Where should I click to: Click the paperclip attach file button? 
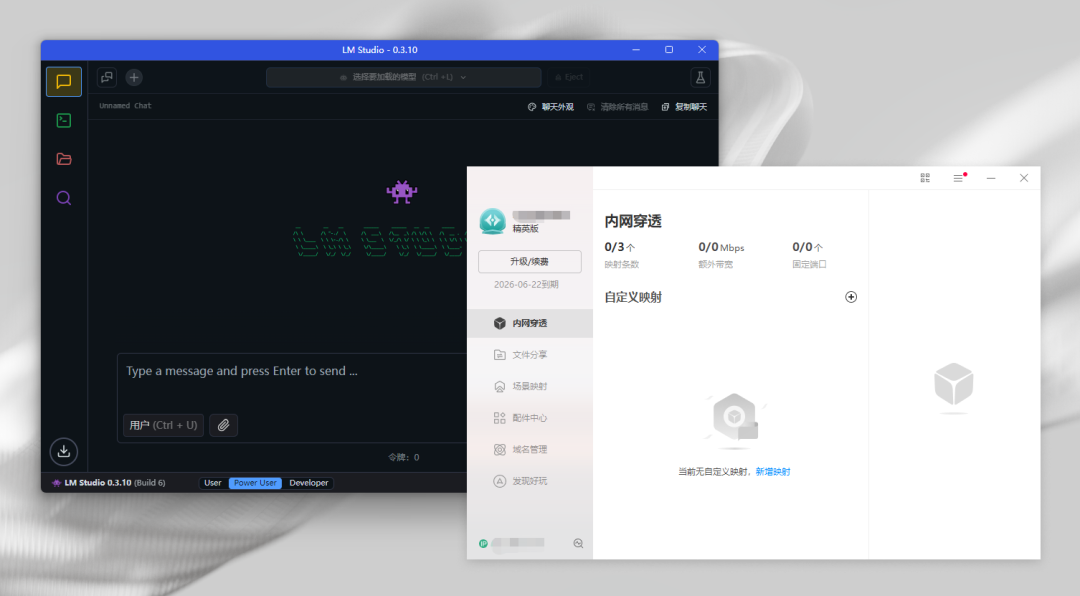(223, 425)
